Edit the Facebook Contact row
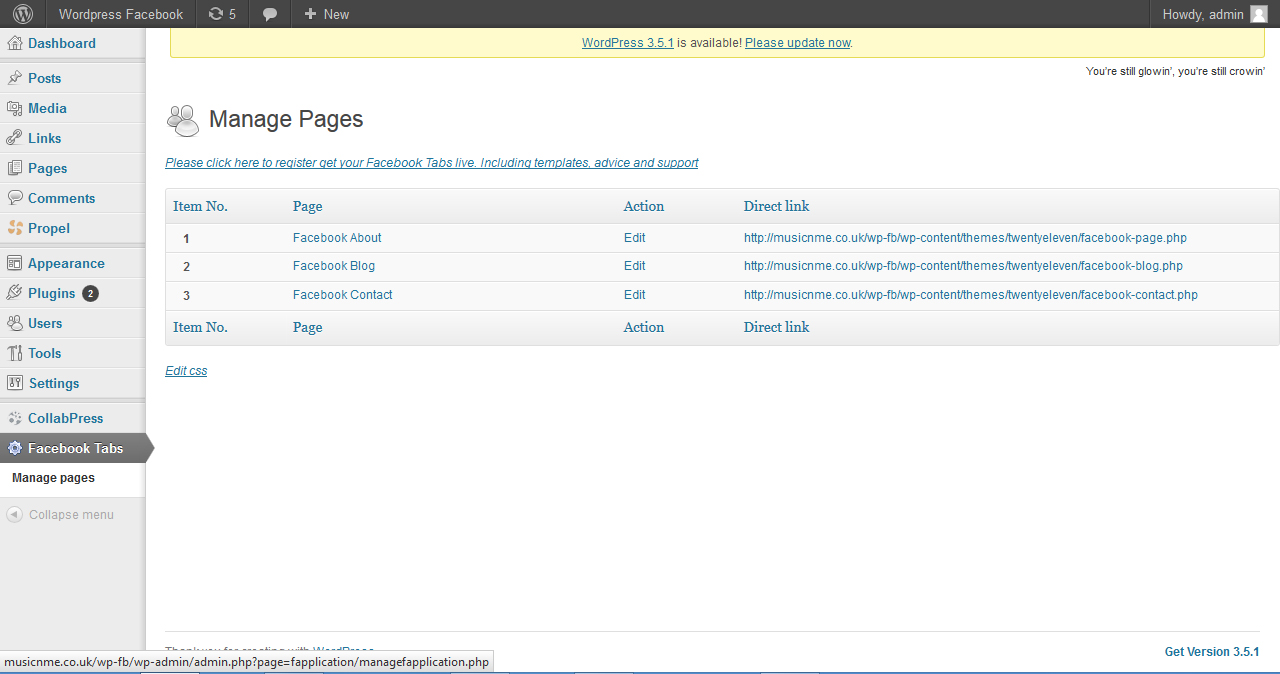This screenshot has width=1280, height=674. click(x=634, y=295)
